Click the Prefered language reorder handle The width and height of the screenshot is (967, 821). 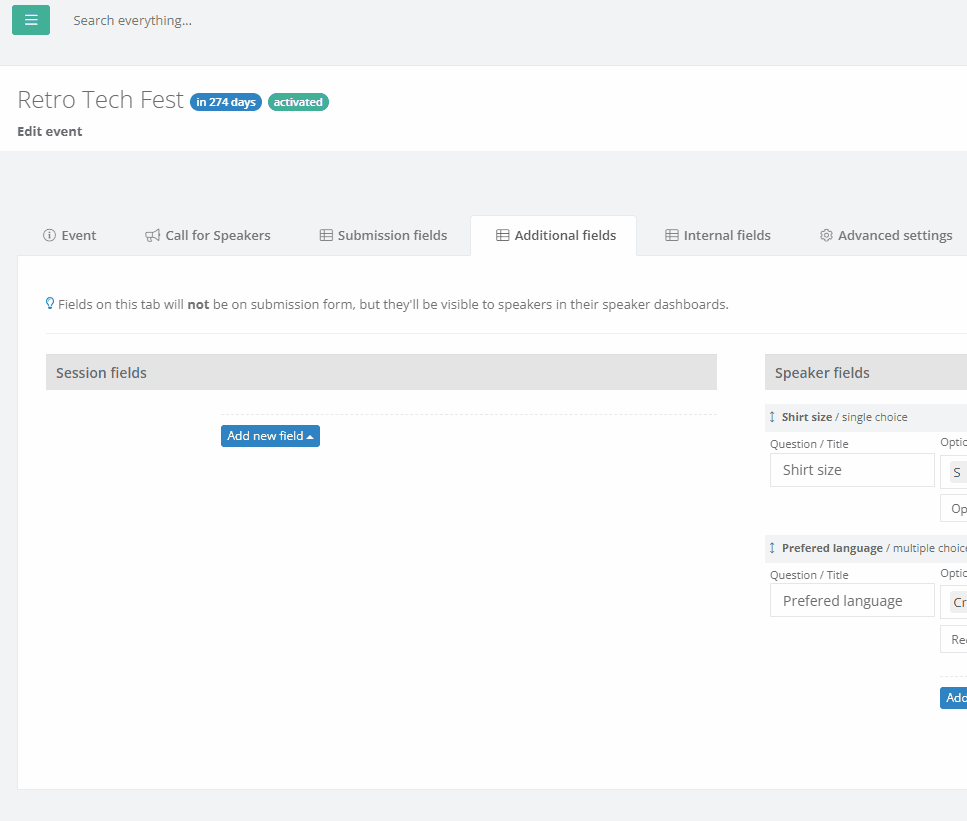tap(772, 548)
